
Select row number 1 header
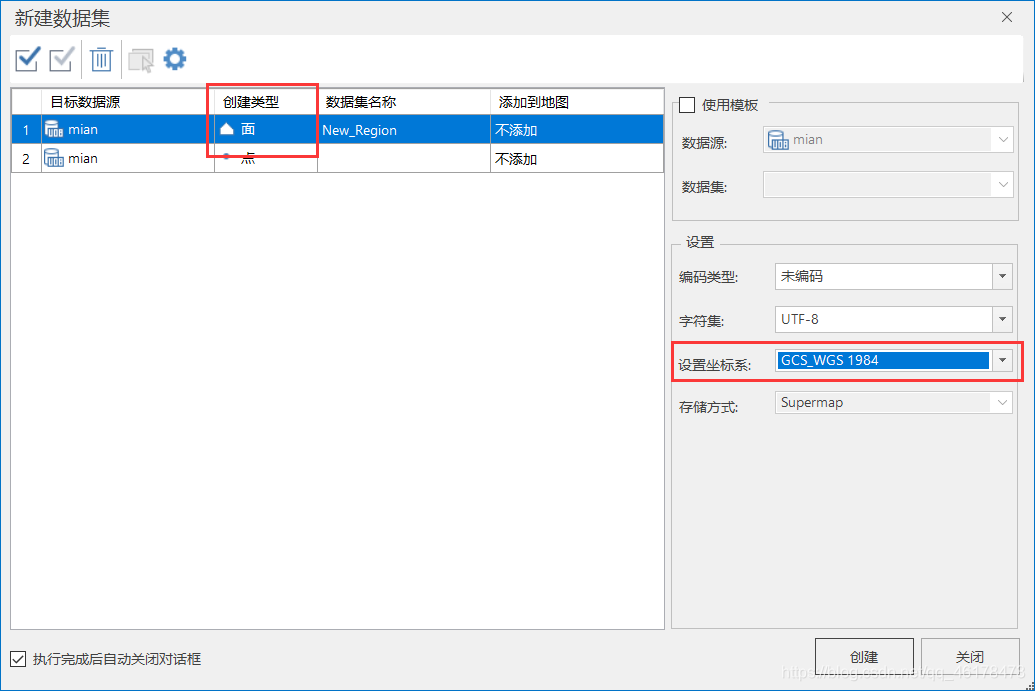coord(26,130)
